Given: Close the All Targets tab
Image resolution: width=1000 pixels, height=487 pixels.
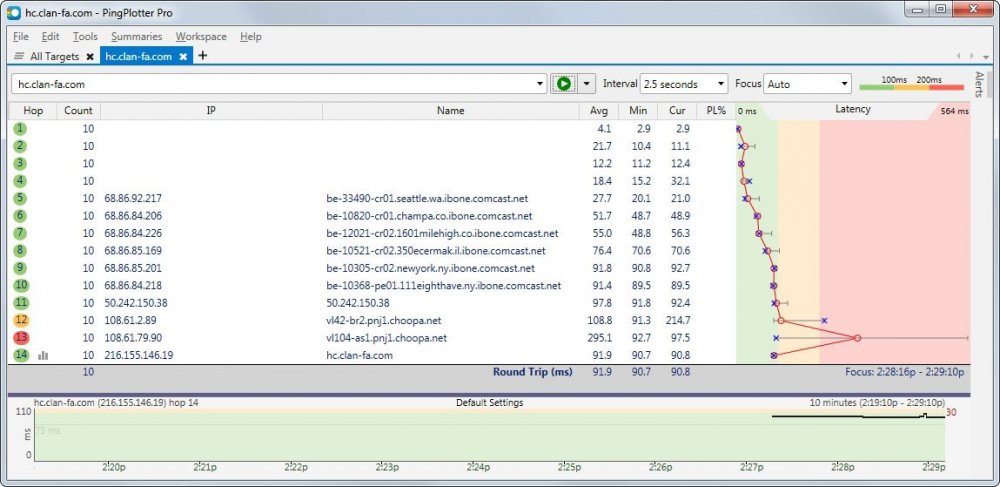Looking at the screenshot, I should pyautogui.click(x=90, y=57).
